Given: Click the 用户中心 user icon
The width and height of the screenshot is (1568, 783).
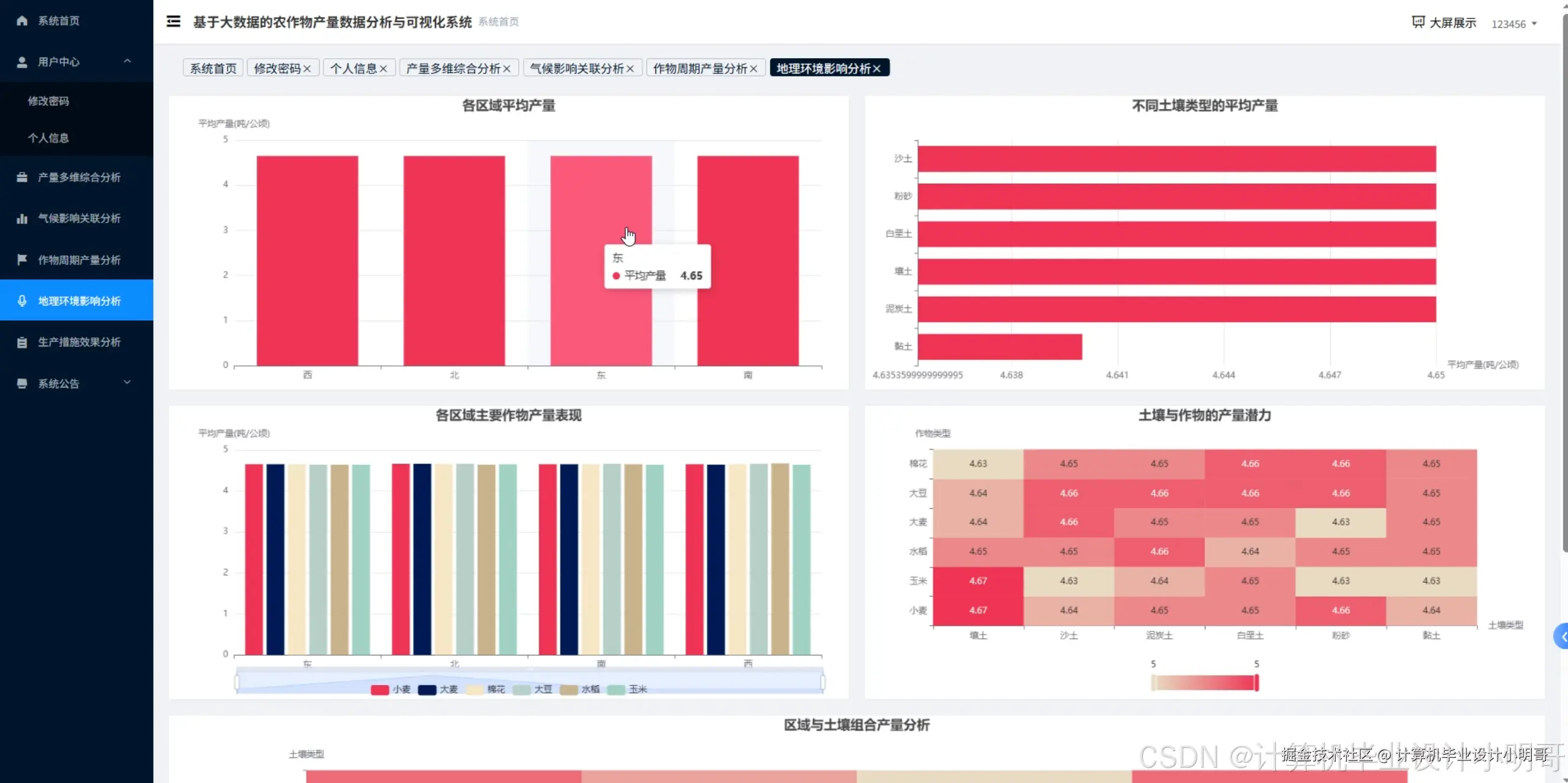Looking at the screenshot, I should coord(22,61).
